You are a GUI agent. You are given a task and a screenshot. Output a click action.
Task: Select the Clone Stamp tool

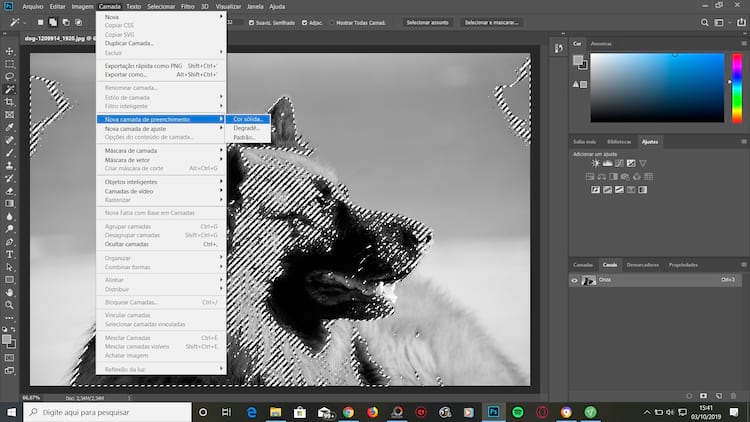(9, 166)
